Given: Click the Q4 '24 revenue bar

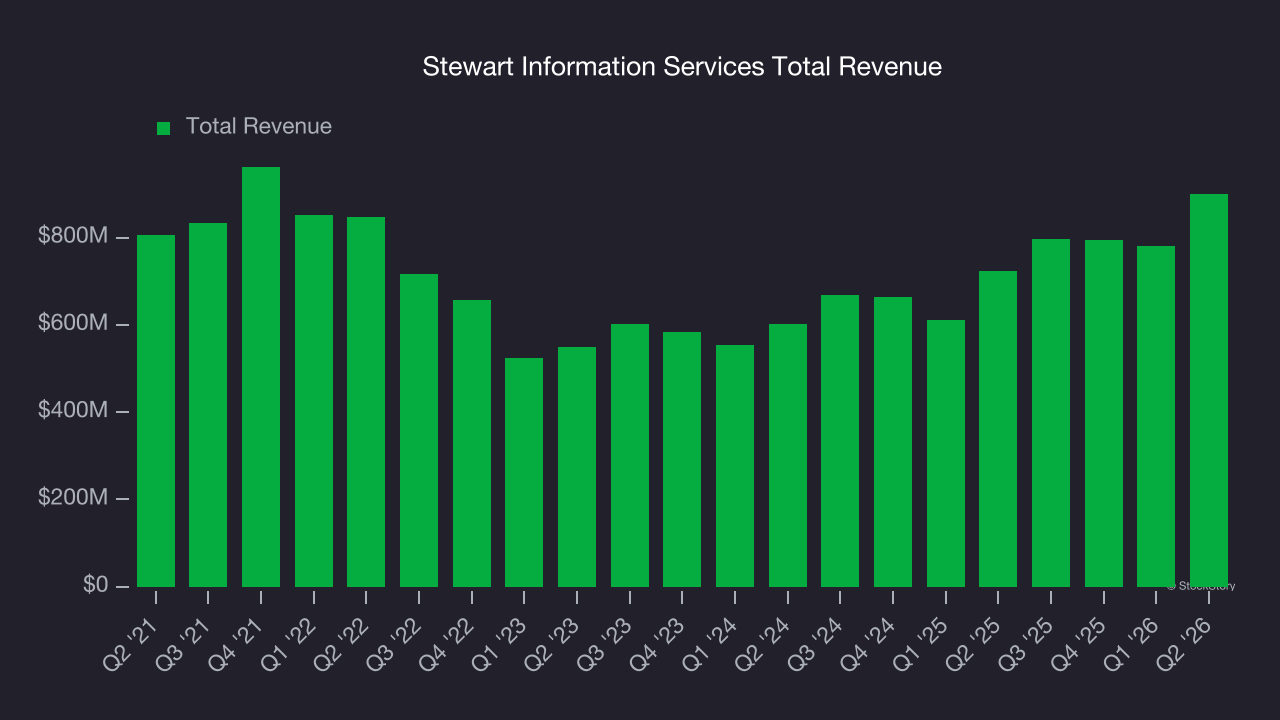Looking at the screenshot, I should (x=893, y=442).
